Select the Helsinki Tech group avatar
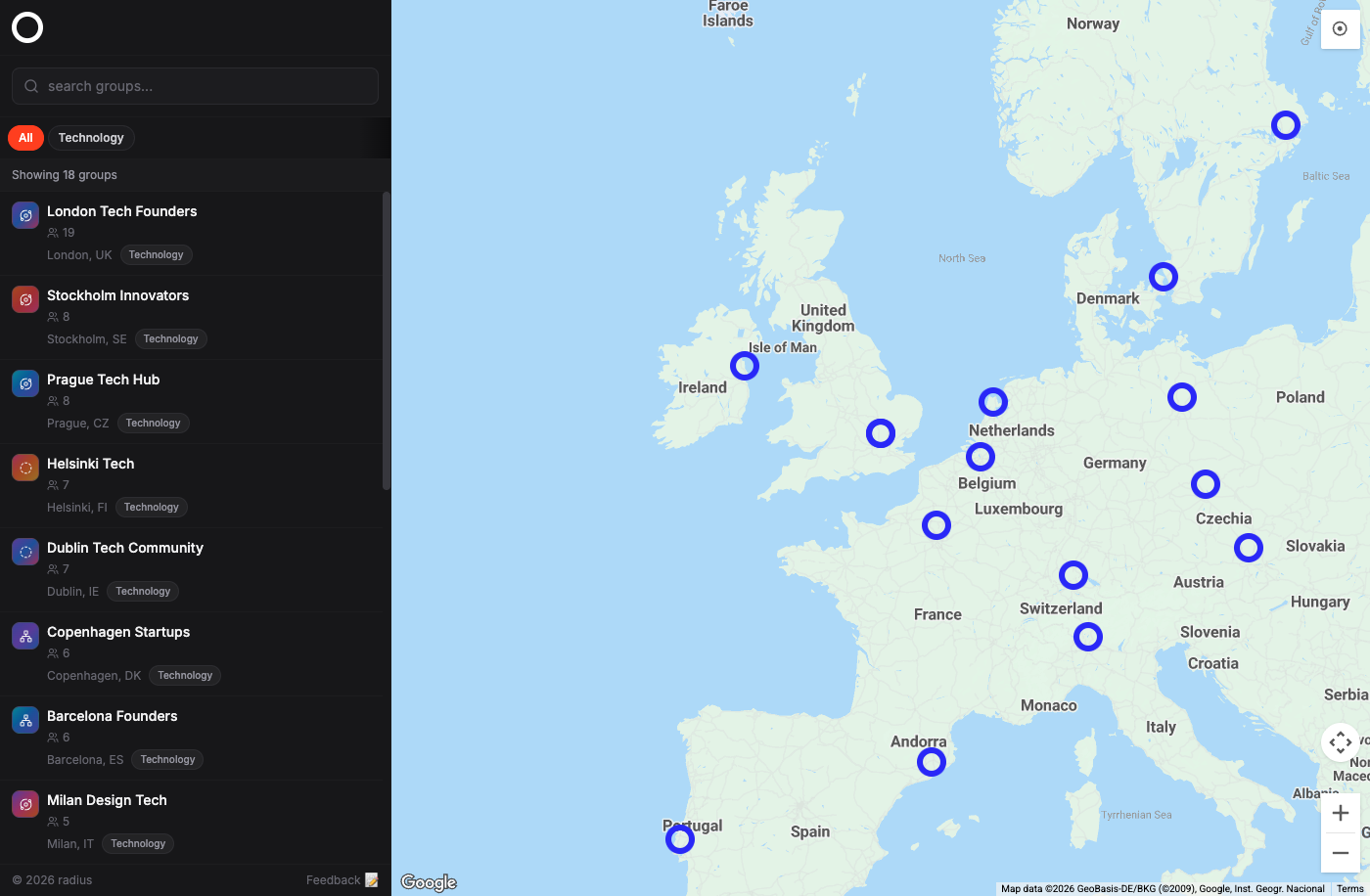 24,467
